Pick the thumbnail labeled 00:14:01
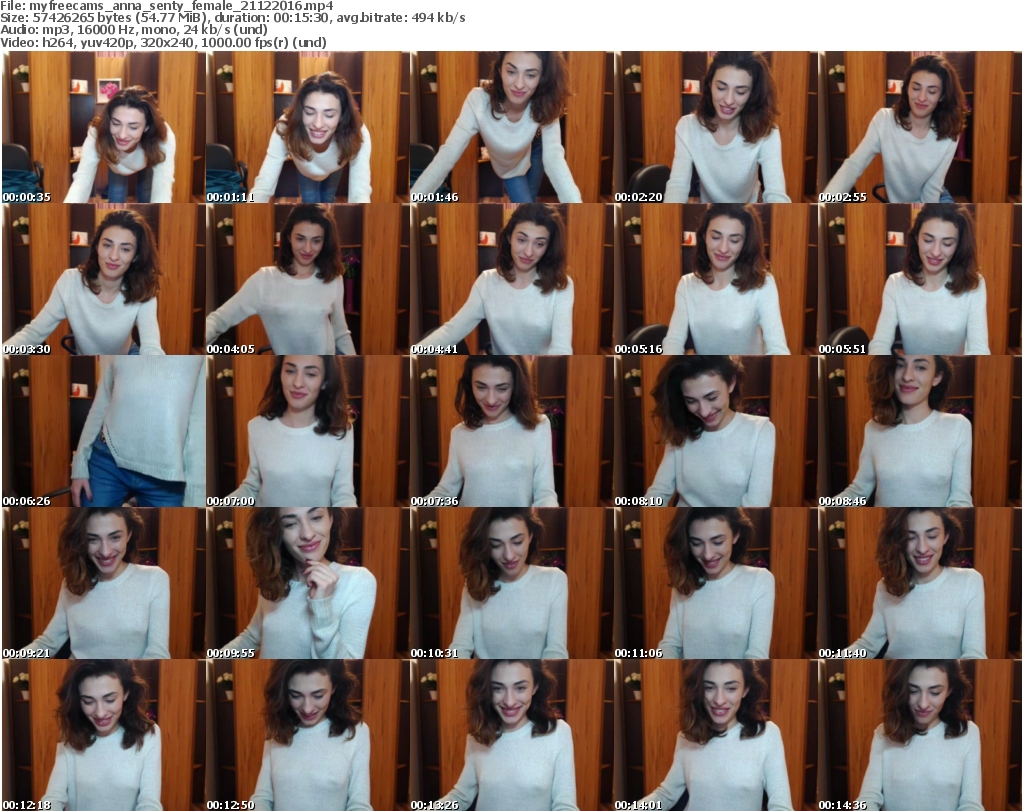This screenshot has width=1024, height=811. coord(716,735)
